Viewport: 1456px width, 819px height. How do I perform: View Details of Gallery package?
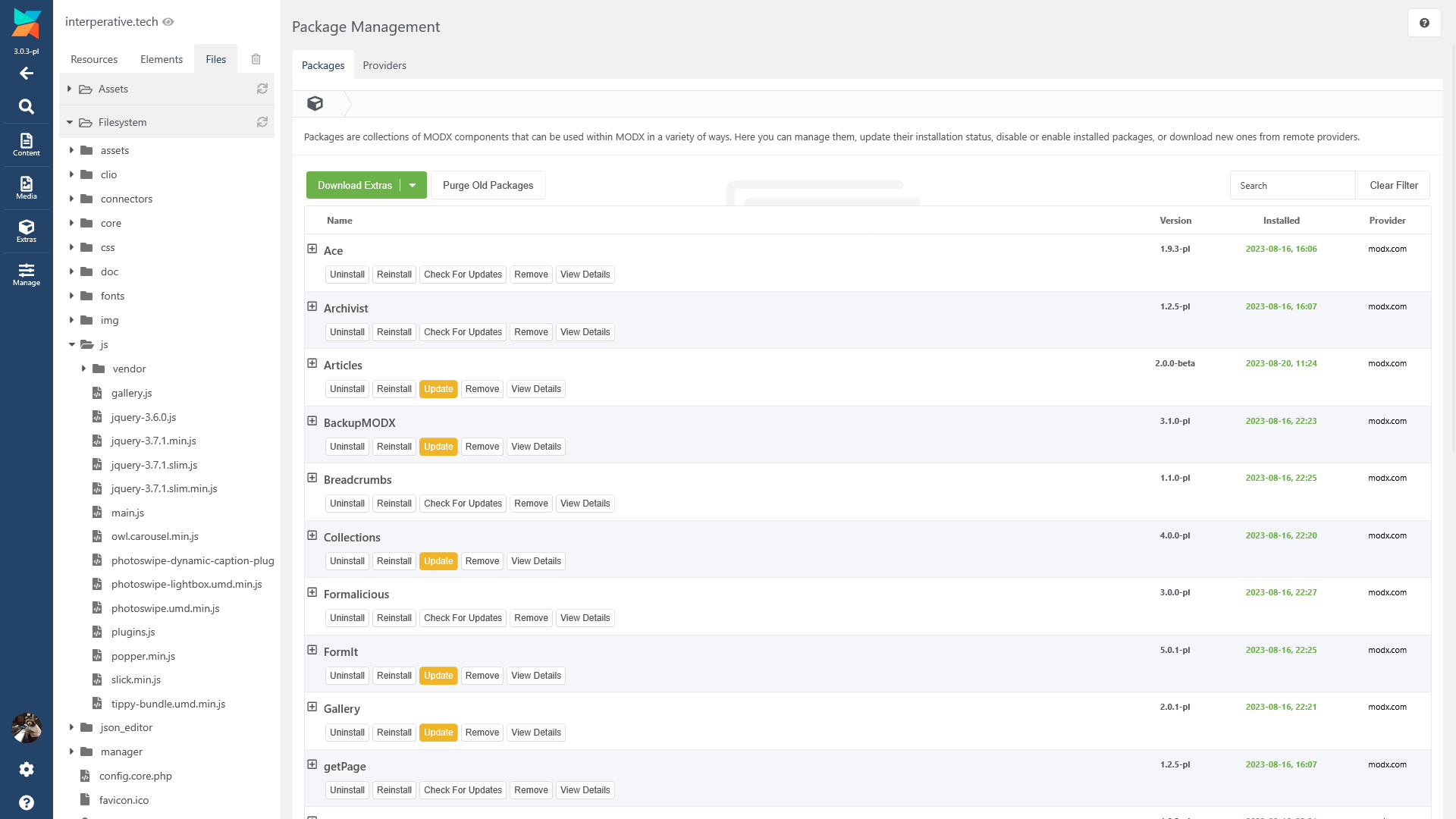click(536, 733)
